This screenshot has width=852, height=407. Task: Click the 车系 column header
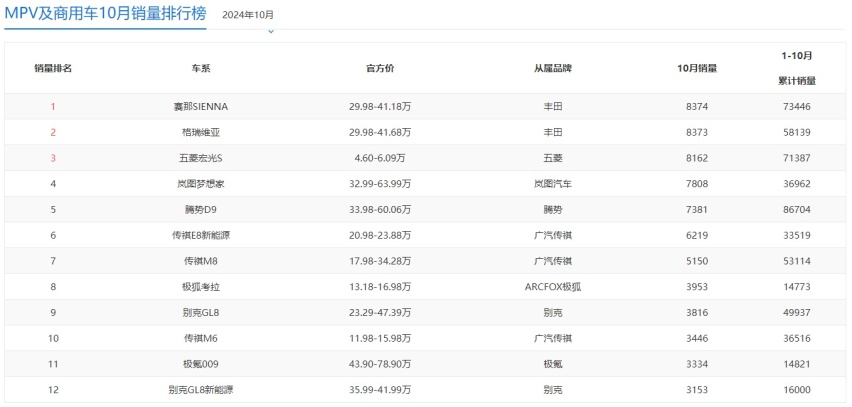pyautogui.click(x=201, y=69)
